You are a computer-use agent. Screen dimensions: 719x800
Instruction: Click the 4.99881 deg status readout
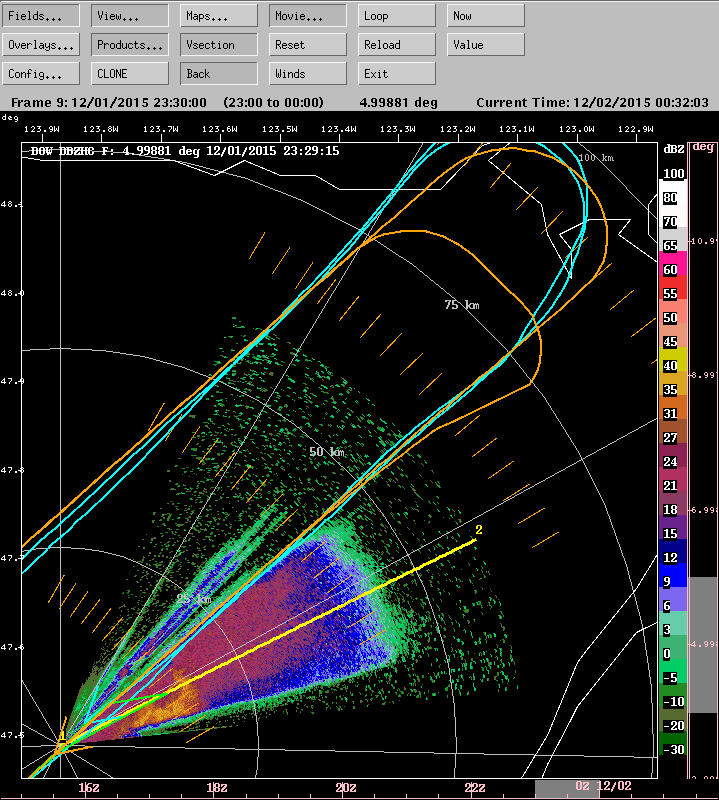click(398, 103)
